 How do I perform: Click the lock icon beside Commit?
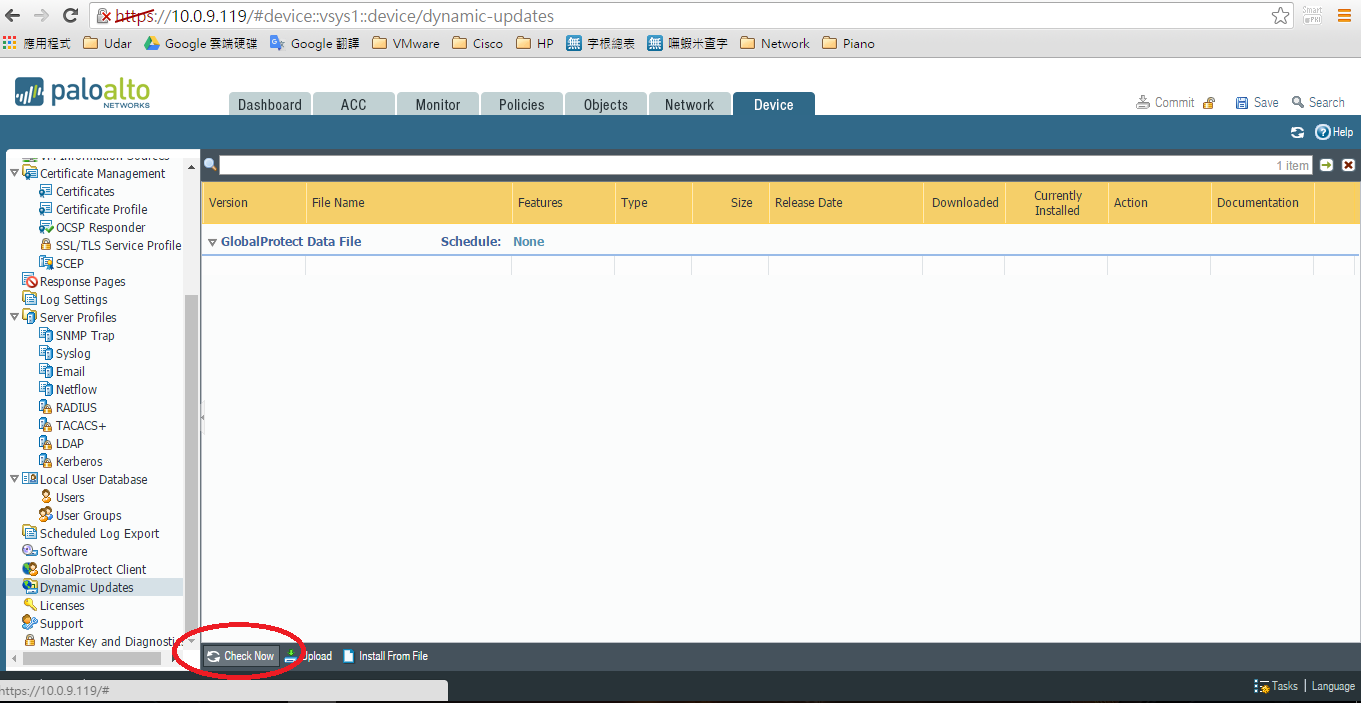[x=1209, y=103]
